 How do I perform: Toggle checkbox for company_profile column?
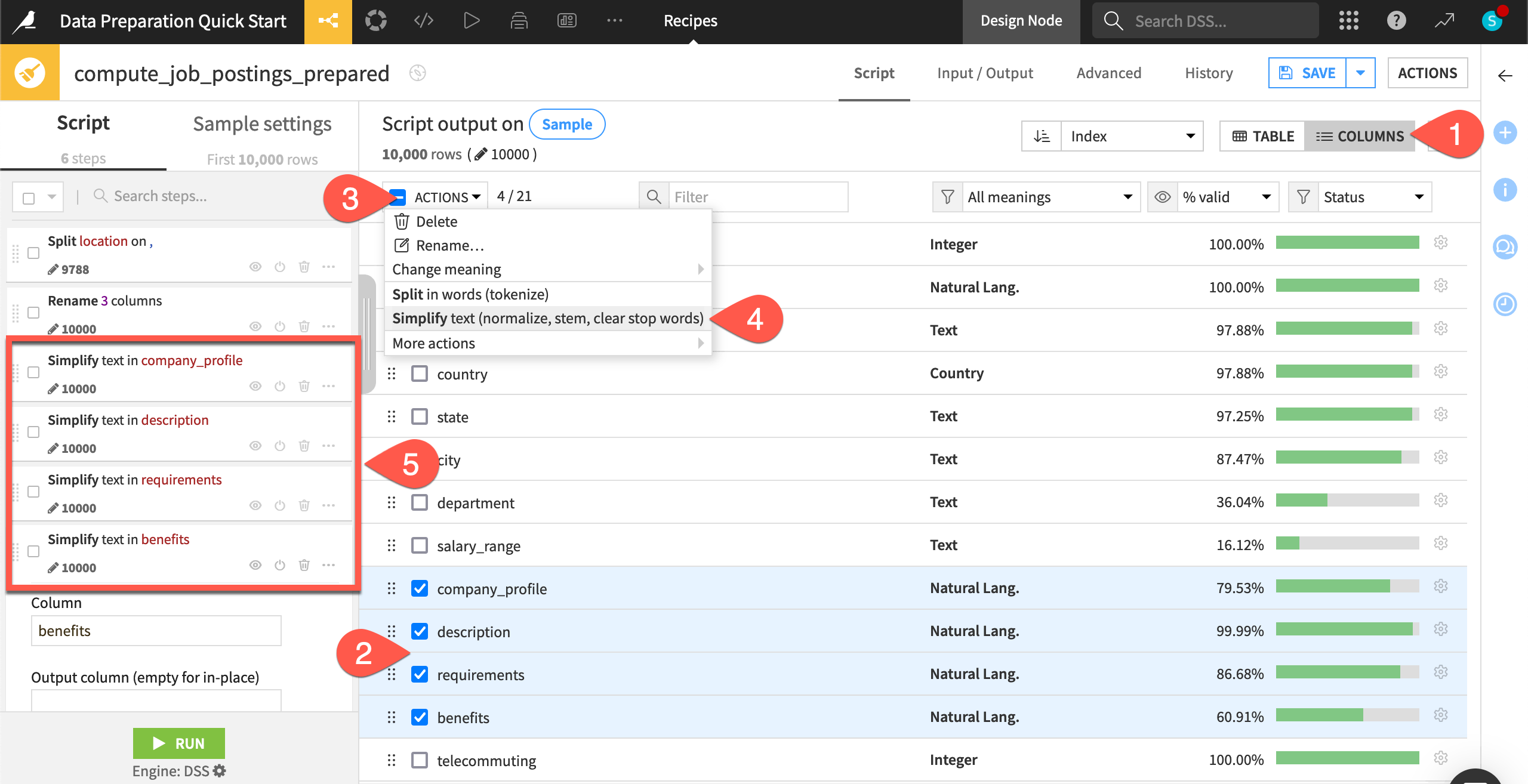421,588
